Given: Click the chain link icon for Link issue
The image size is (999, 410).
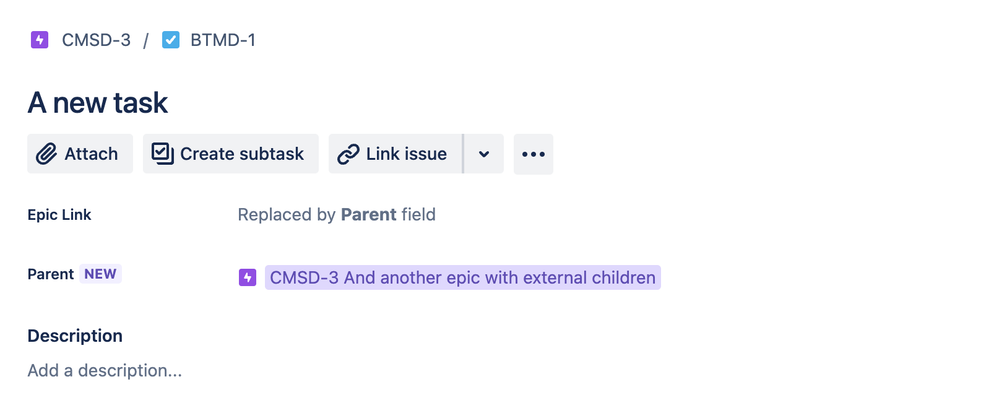Looking at the screenshot, I should point(348,154).
